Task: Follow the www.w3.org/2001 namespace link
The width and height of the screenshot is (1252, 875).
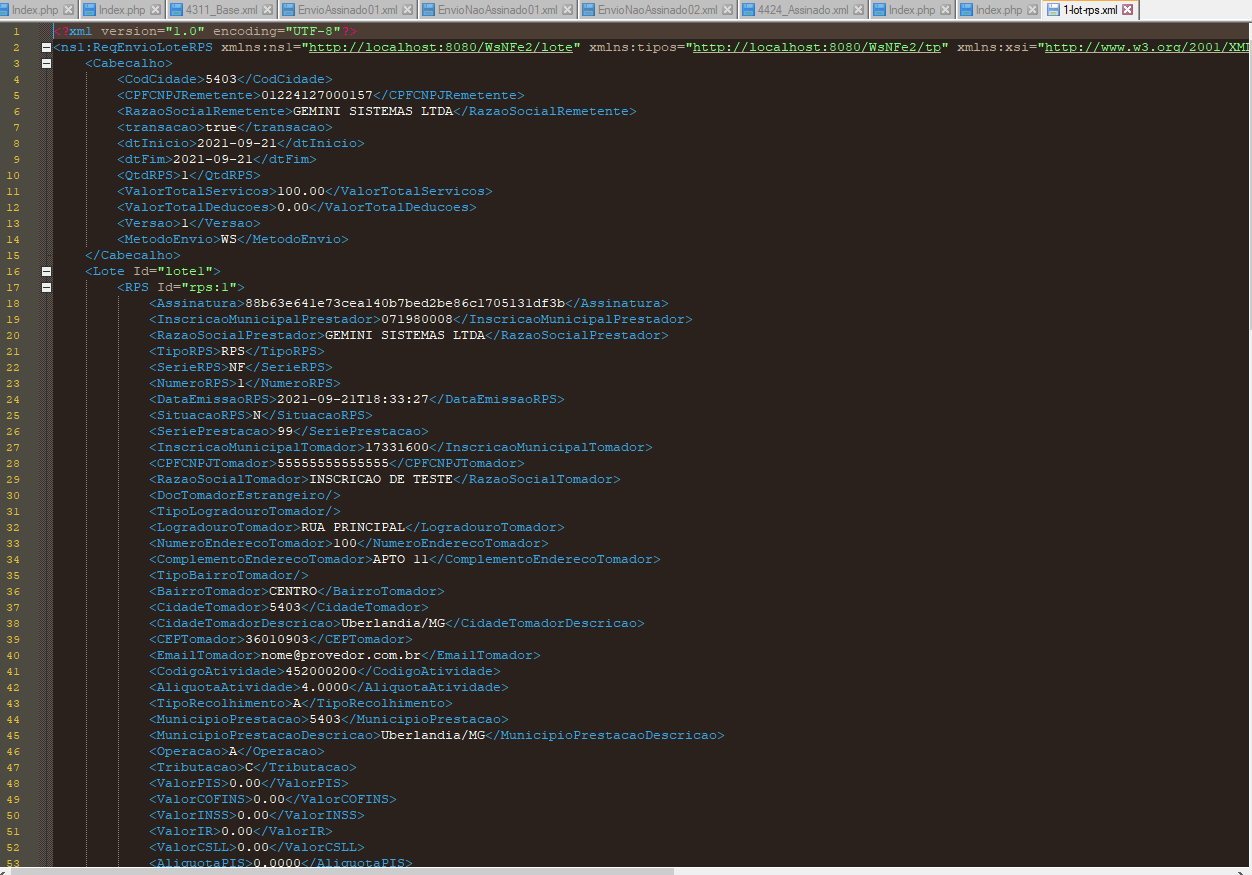Action: point(1148,47)
